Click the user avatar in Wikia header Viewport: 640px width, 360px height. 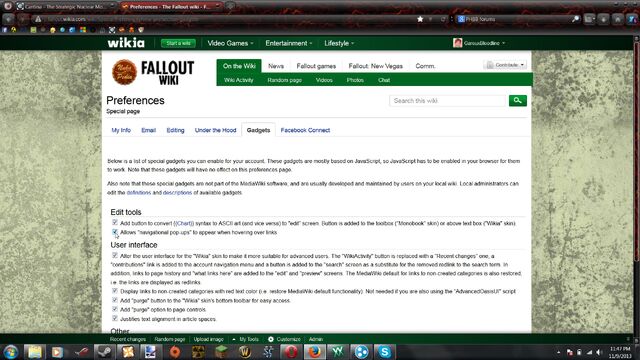click(x=458, y=43)
